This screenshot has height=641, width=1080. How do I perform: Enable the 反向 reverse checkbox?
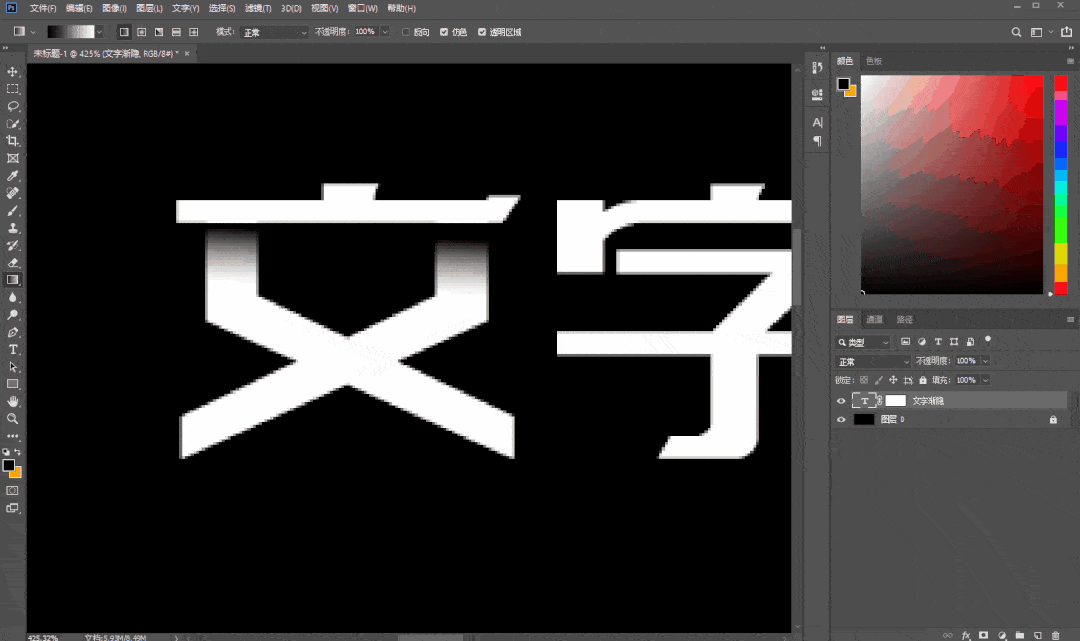coord(406,32)
